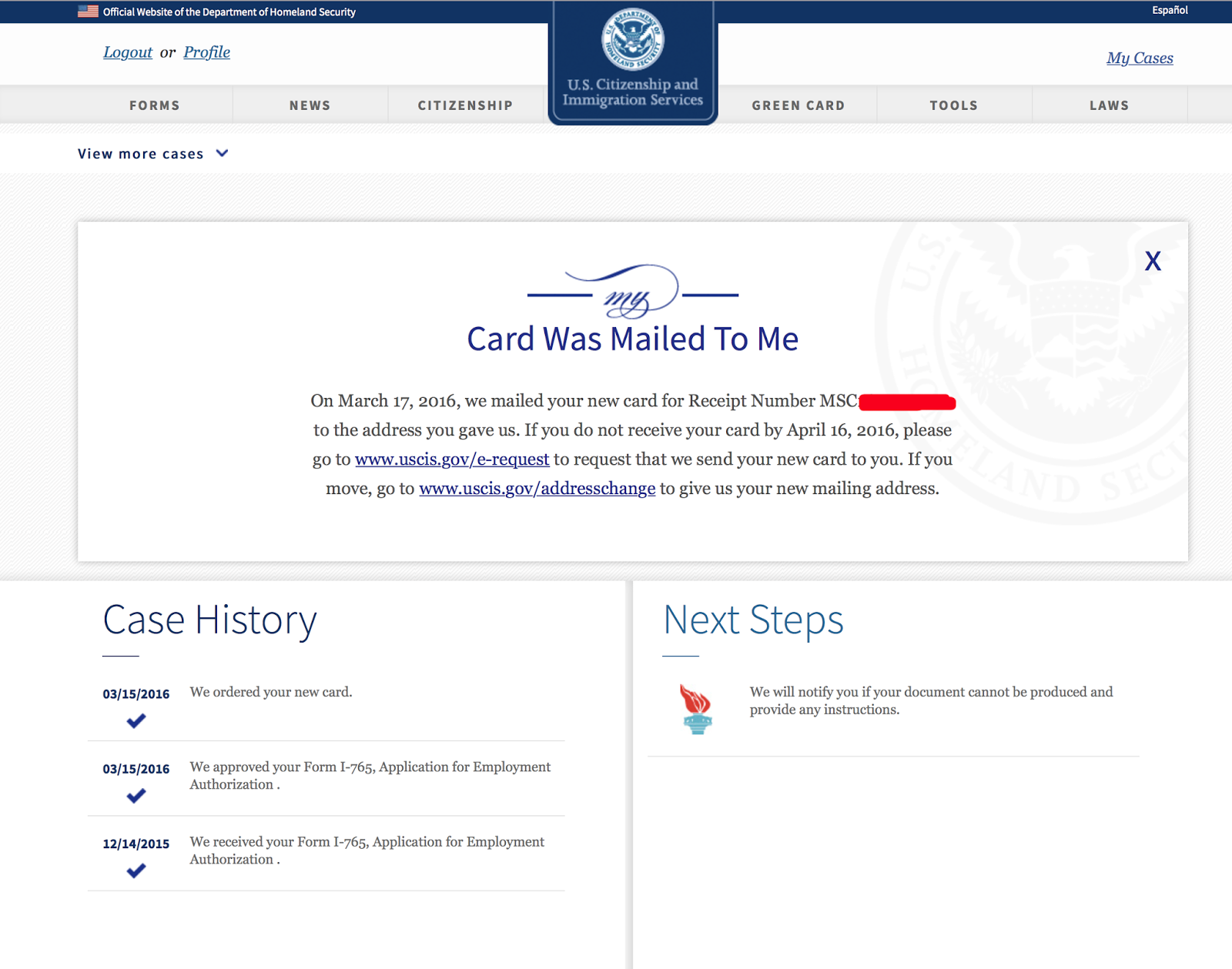
Task: Close the Card Was Mailed notice with the X
Action: 1153,261
